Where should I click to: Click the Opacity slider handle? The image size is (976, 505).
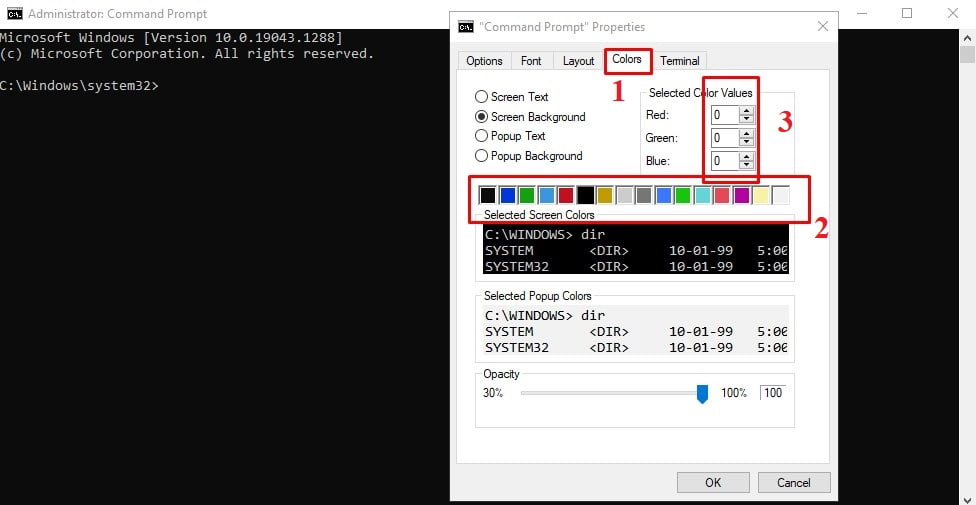(702, 394)
